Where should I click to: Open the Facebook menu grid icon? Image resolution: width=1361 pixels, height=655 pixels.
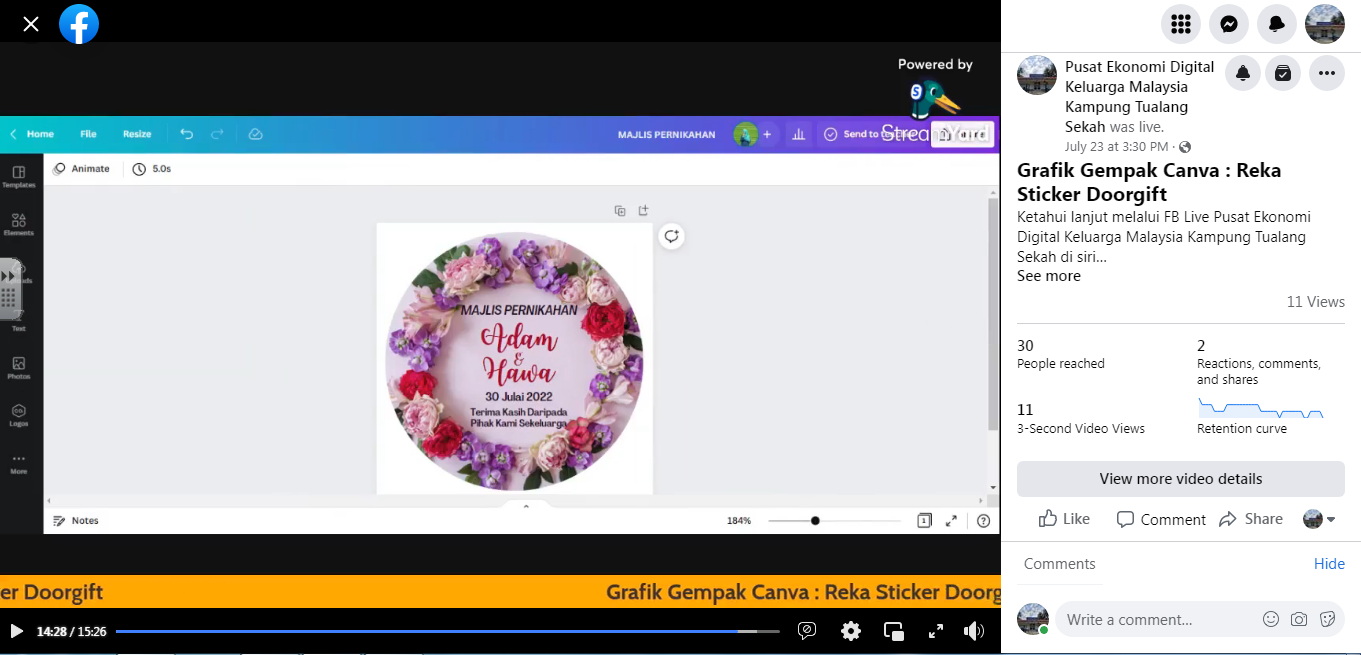pyautogui.click(x=1180, y=24)
